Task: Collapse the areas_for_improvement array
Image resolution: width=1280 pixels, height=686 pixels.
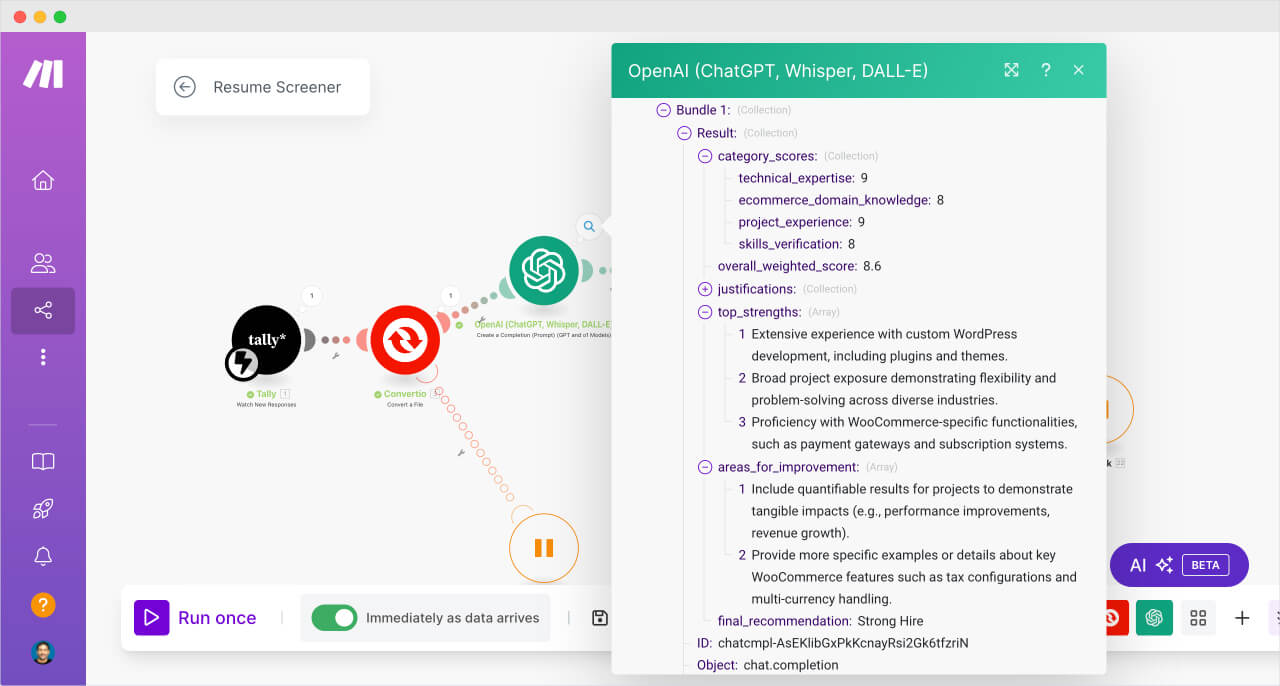Action: click(705, 467)
